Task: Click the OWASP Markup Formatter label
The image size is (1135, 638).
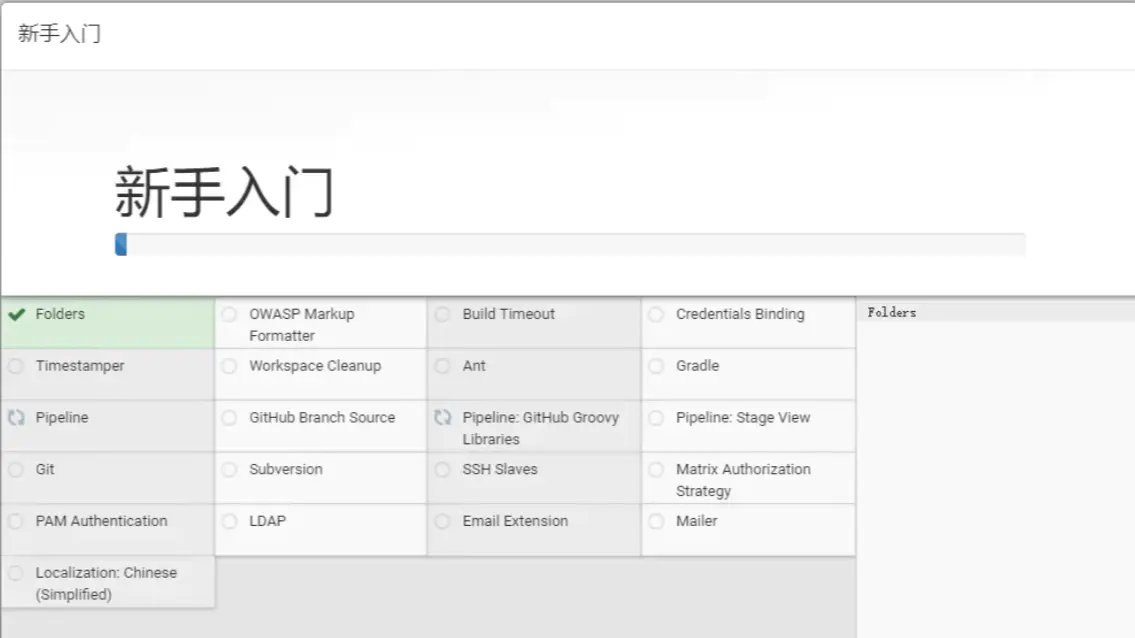Action: 302,325
